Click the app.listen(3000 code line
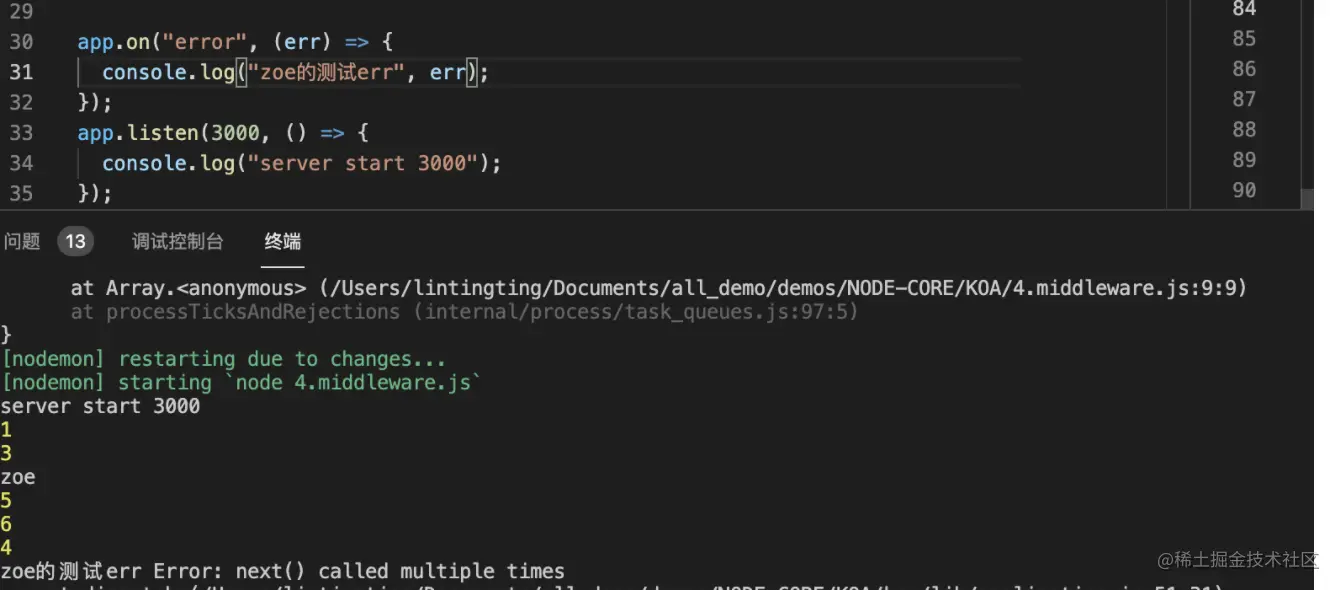This screenshot has height=590, width=1338. (223, 133)
